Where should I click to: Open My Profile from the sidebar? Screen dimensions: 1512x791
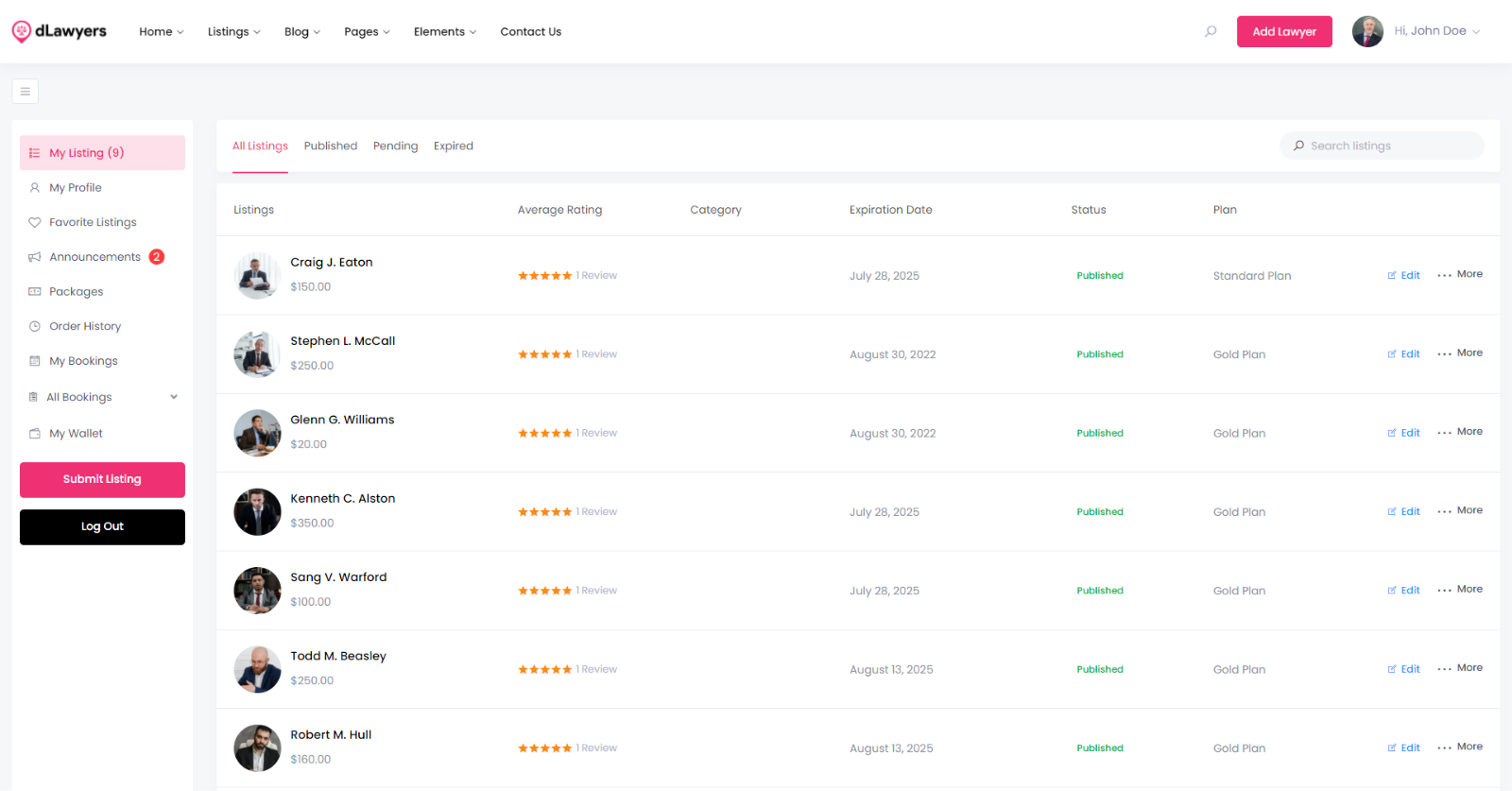(76, 188)
